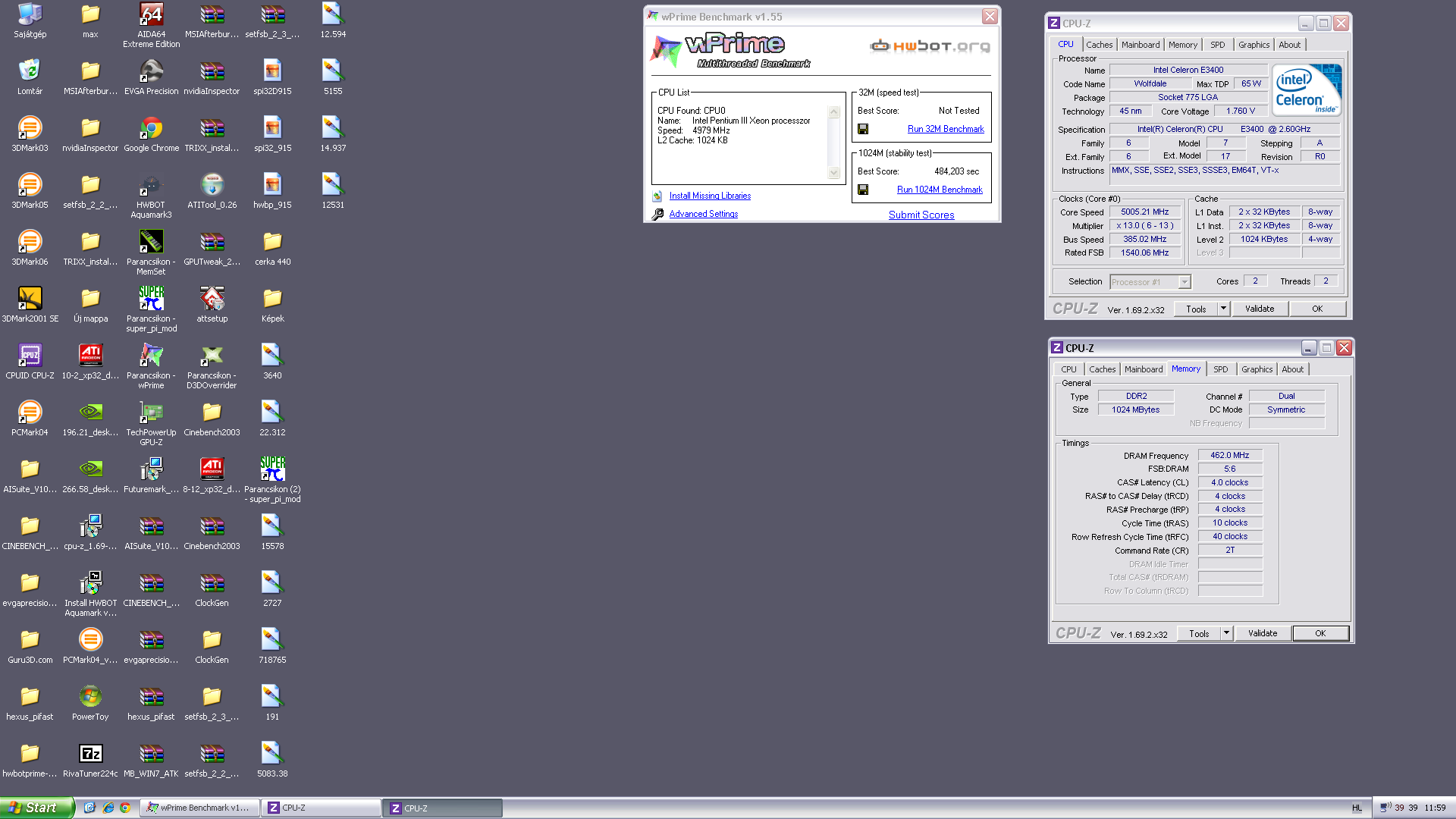Image resolution: width=1456 pixels, height=819 pixels.
Task: Open RivaTuner224c 7z archive icon
Action: click(90, 753)
